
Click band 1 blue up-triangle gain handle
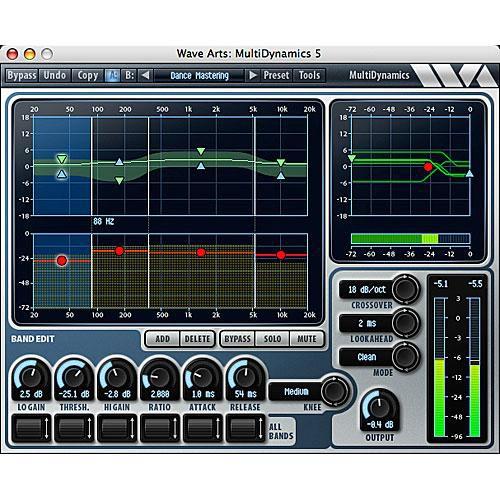click(62, 174)
